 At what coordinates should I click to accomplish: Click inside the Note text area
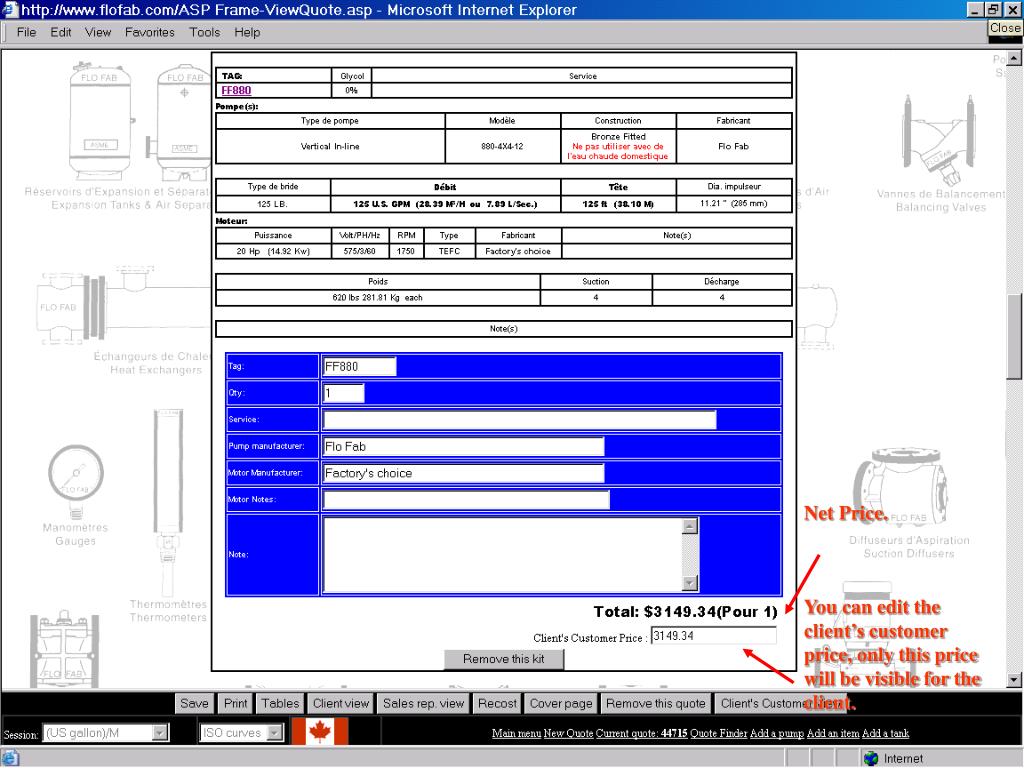[x=502, y=554]
